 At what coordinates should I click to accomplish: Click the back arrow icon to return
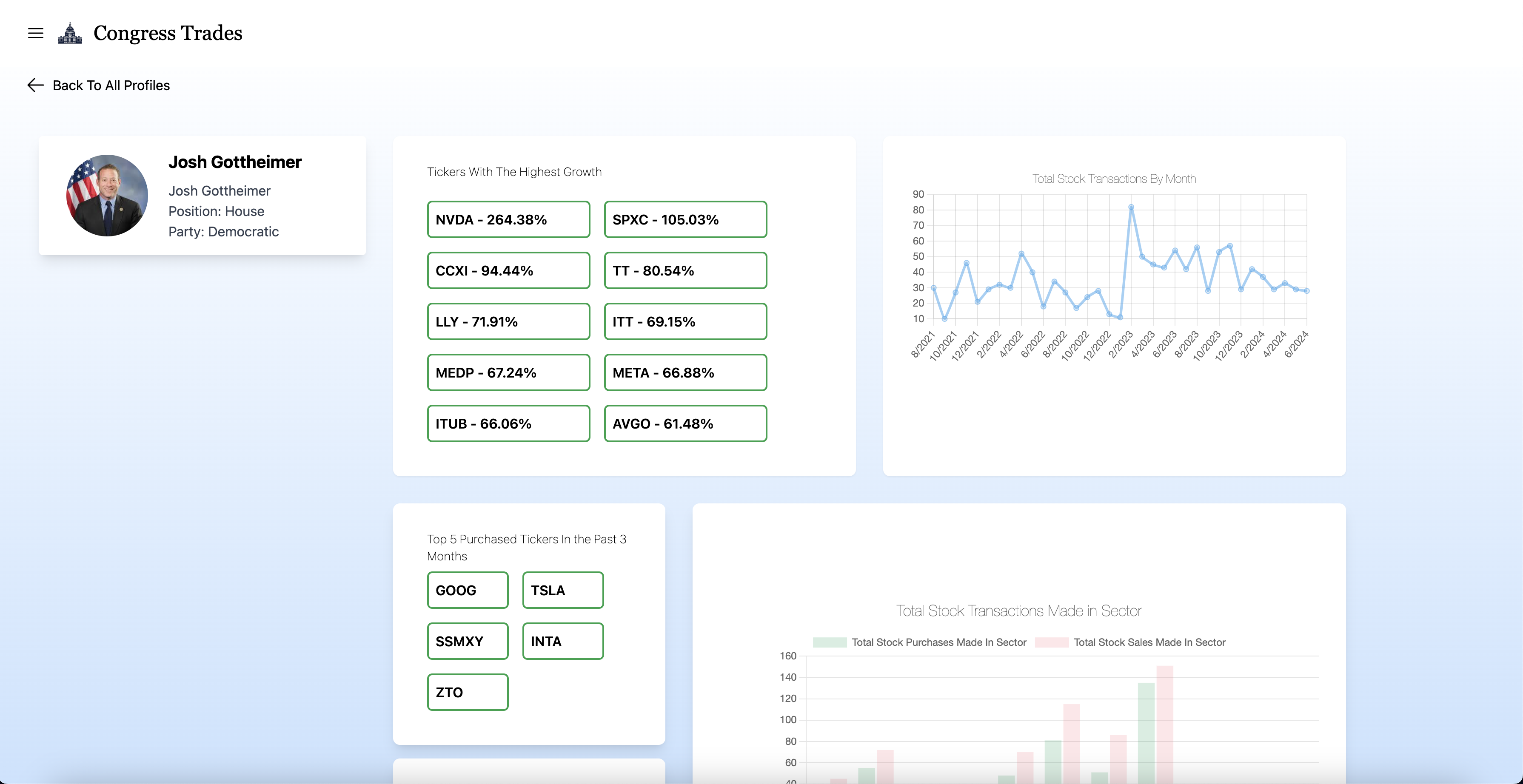click(x=35, y=85)
